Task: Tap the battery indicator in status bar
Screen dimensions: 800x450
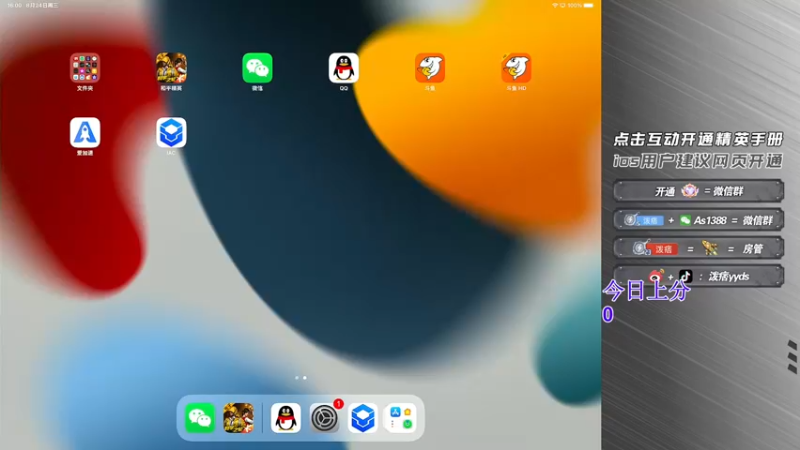Action: tap(588, 5)
